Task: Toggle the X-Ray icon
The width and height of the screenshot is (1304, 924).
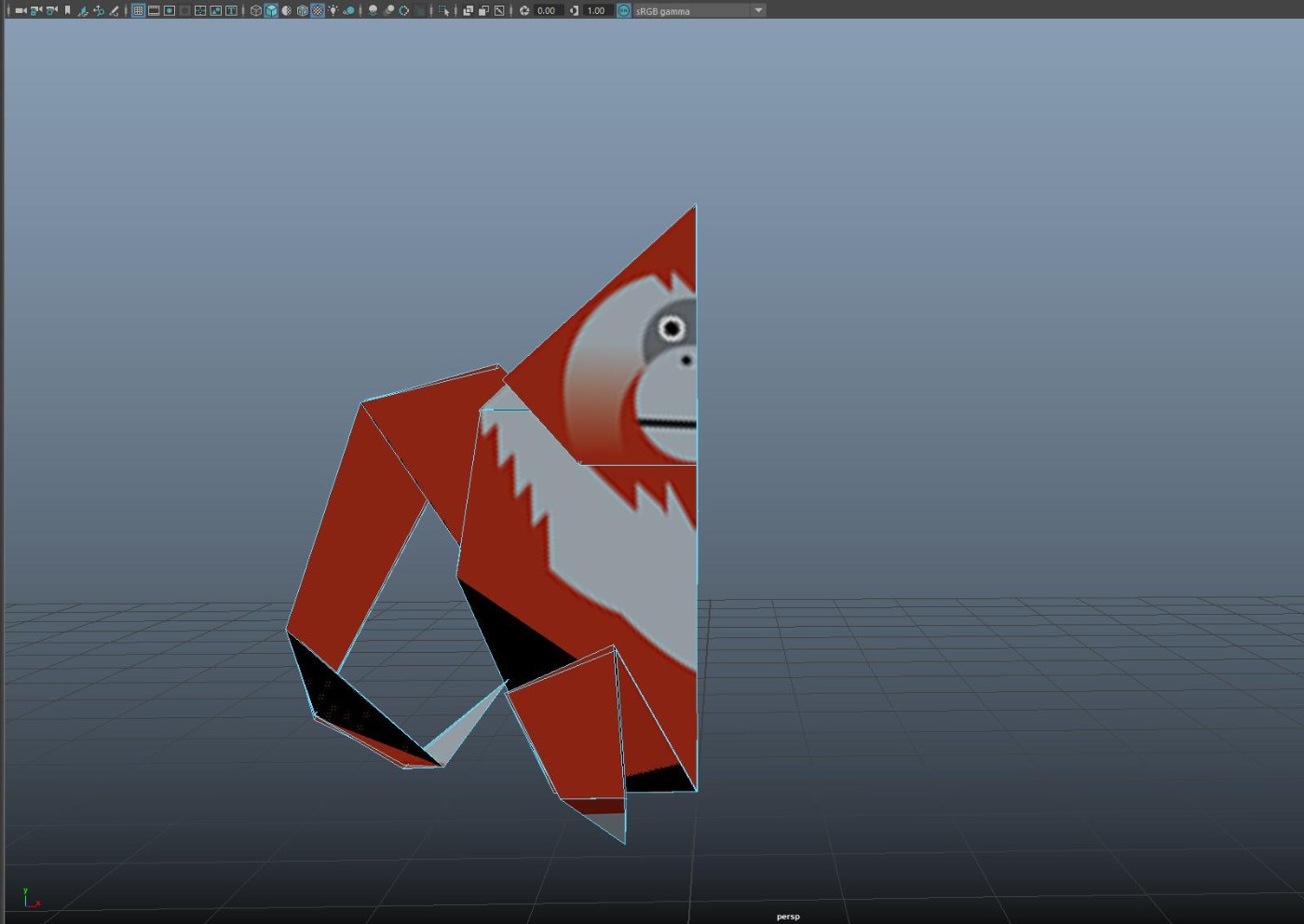Action: 468,10
